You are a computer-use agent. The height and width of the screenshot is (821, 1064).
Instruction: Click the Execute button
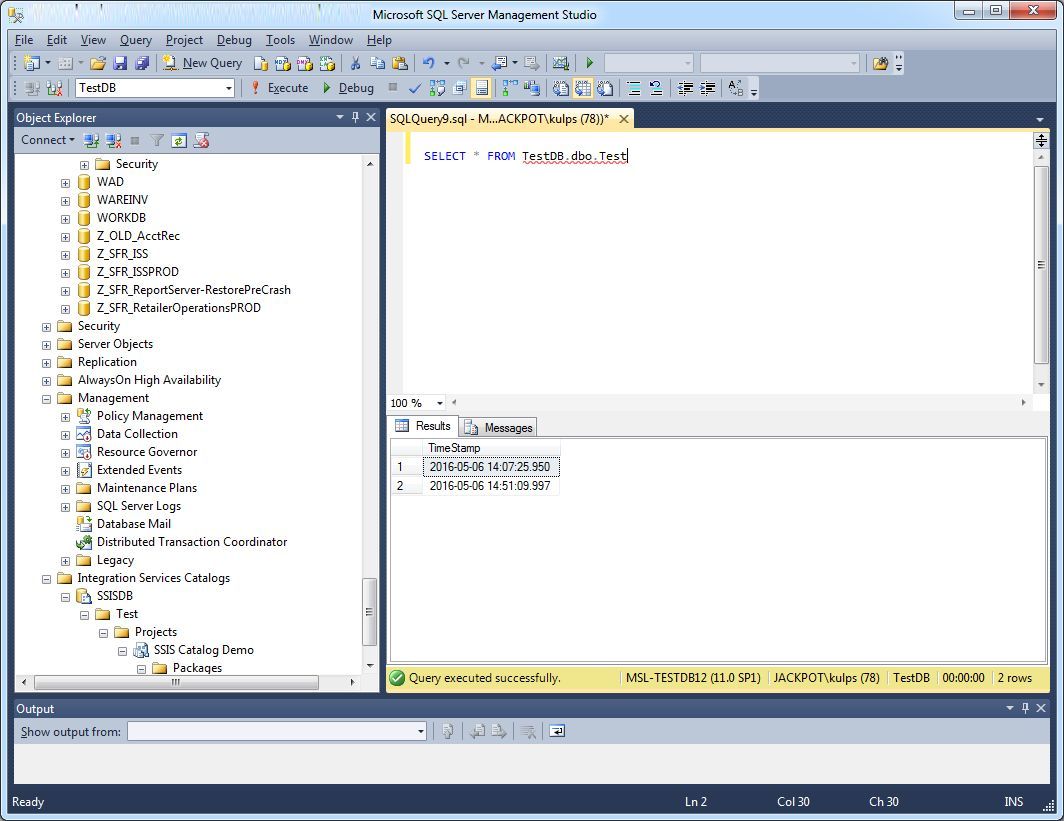(279, 88)
